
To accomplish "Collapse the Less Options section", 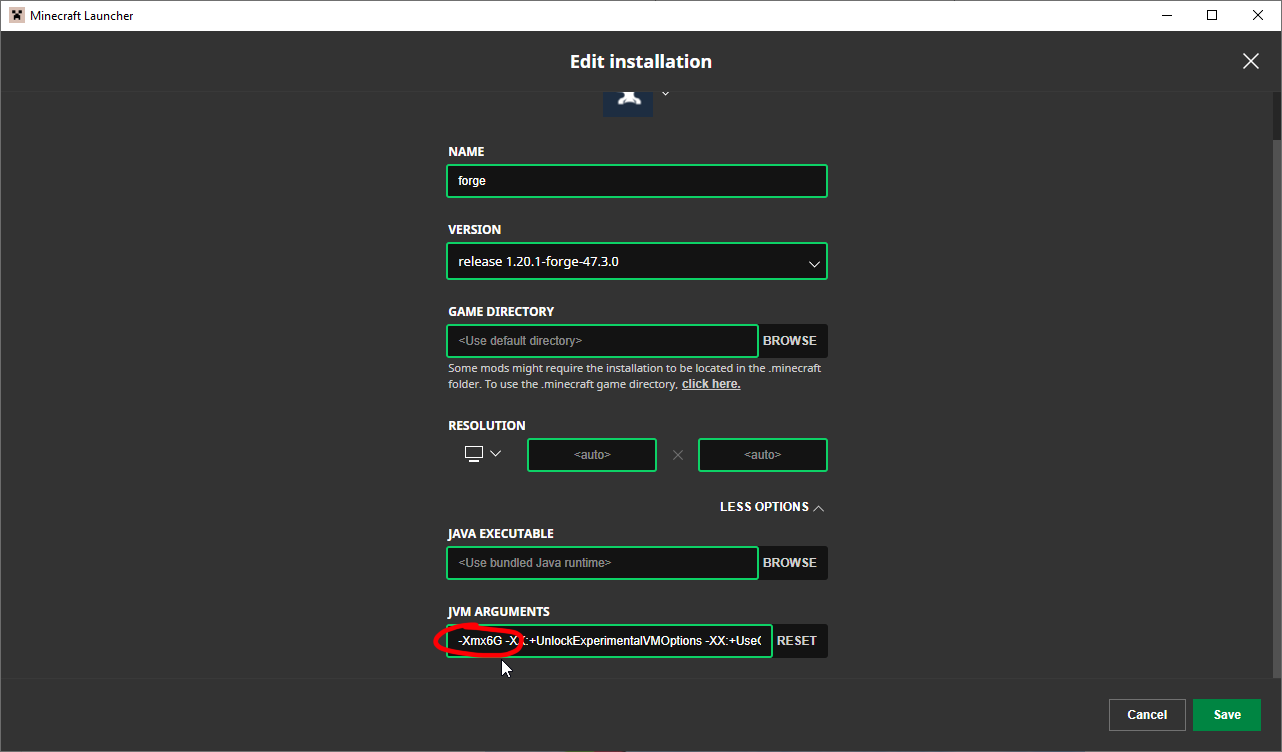I will click(x=771, y=507).
